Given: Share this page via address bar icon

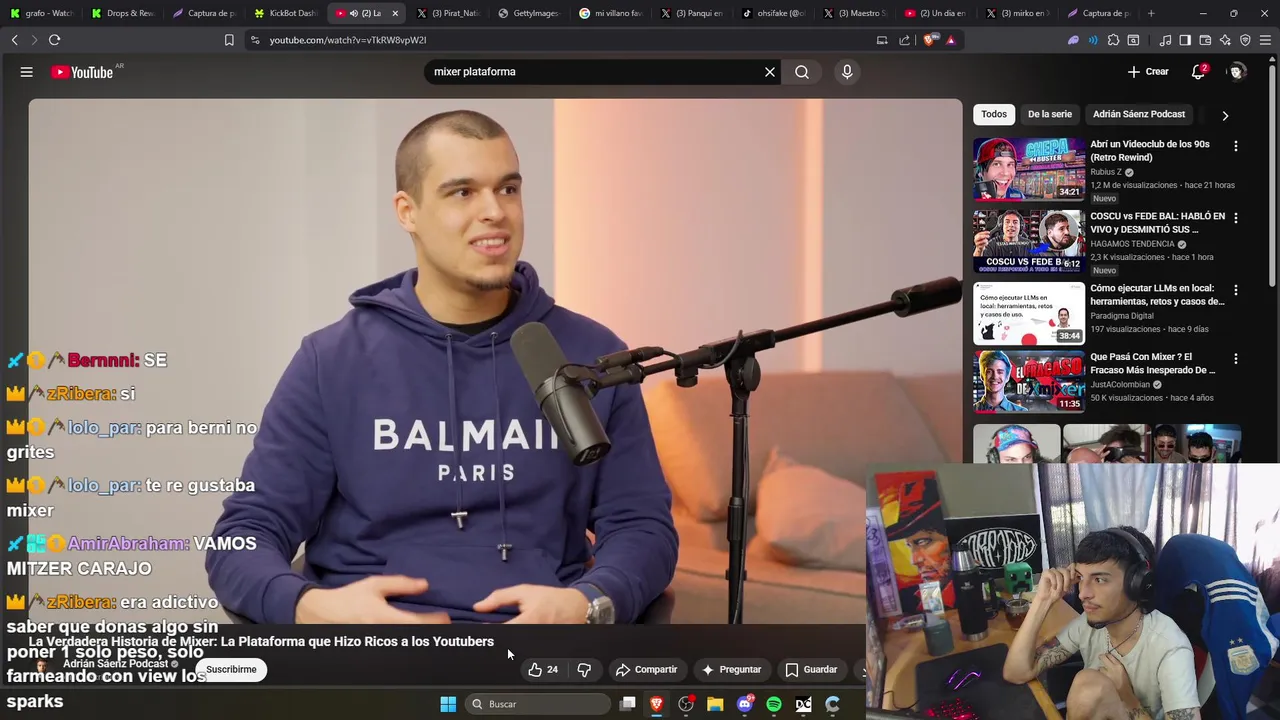Looking at the screenshot, I should (x=905, y=40).
